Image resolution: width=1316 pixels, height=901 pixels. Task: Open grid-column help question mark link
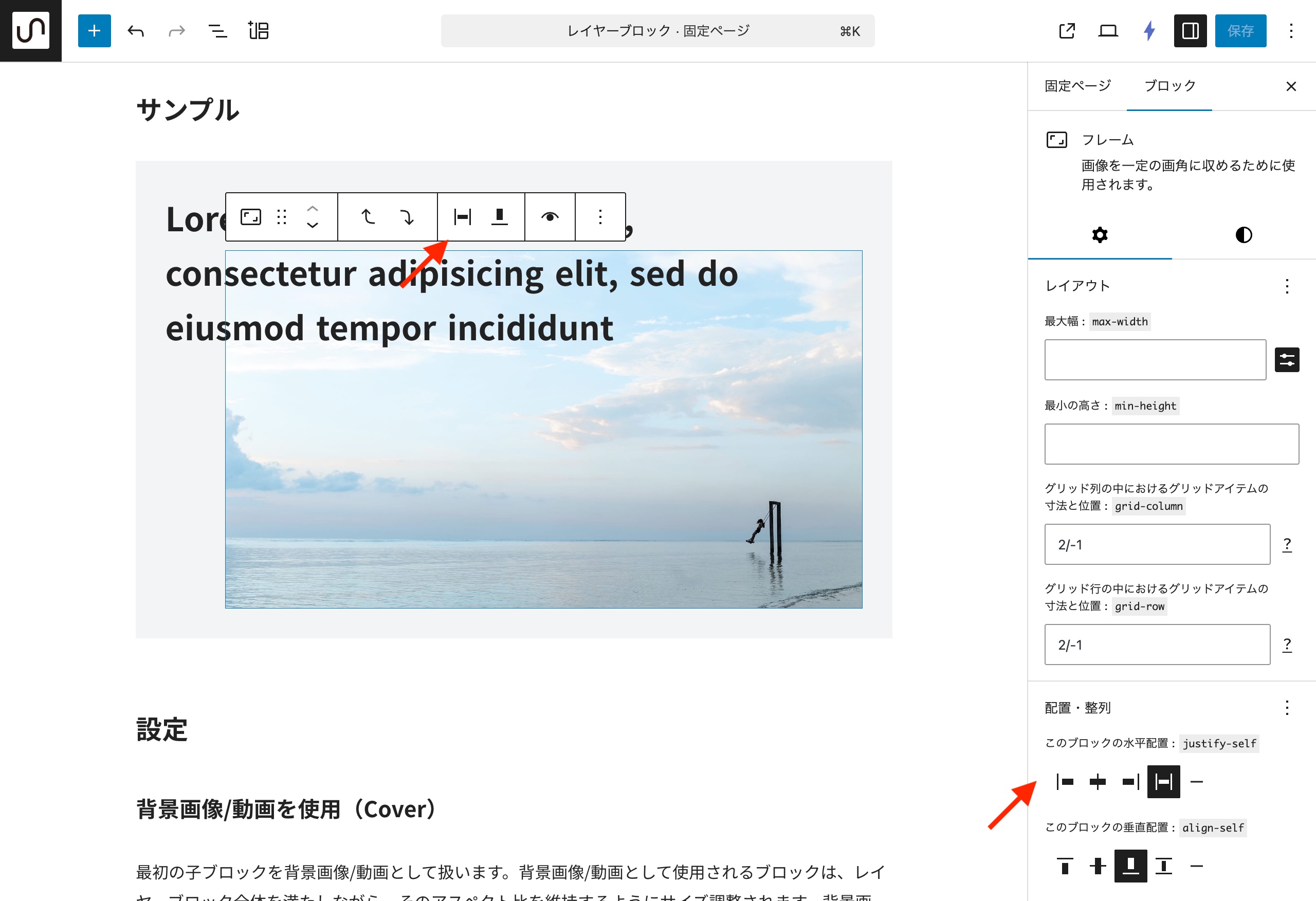[x=1287, y=544]
